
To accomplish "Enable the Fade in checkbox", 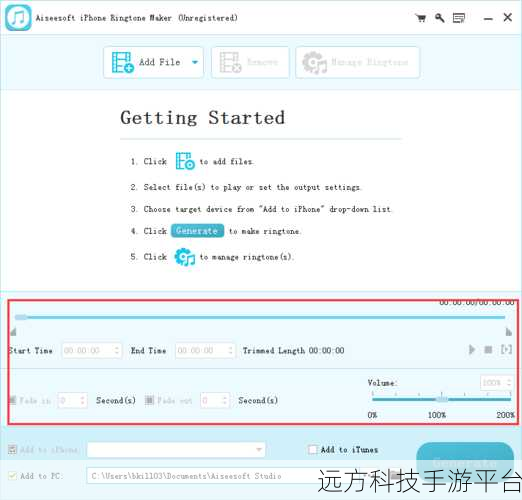I will (x=13, y=400).
